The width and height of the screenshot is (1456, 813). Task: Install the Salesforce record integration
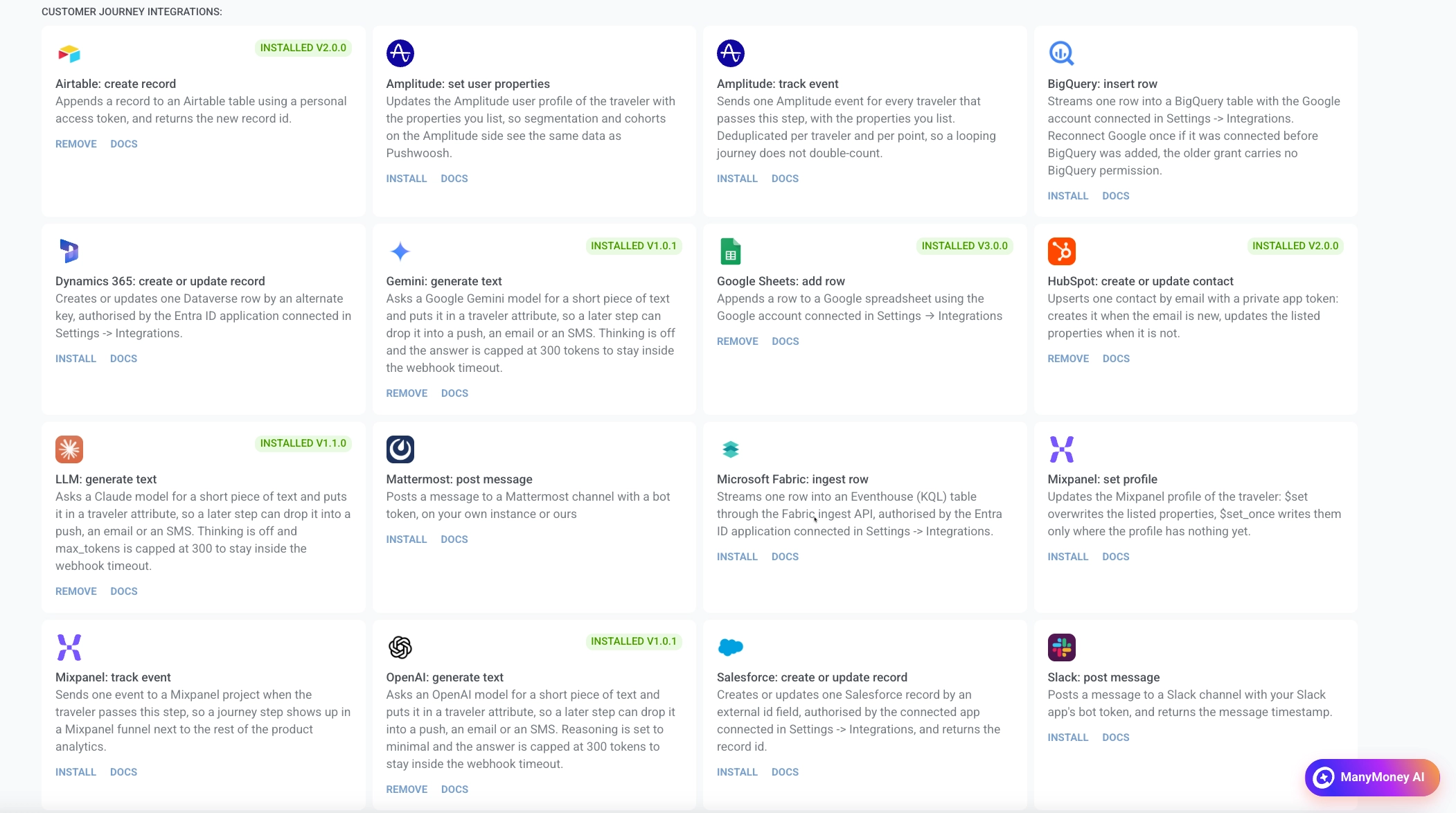[x=737, y=772]
